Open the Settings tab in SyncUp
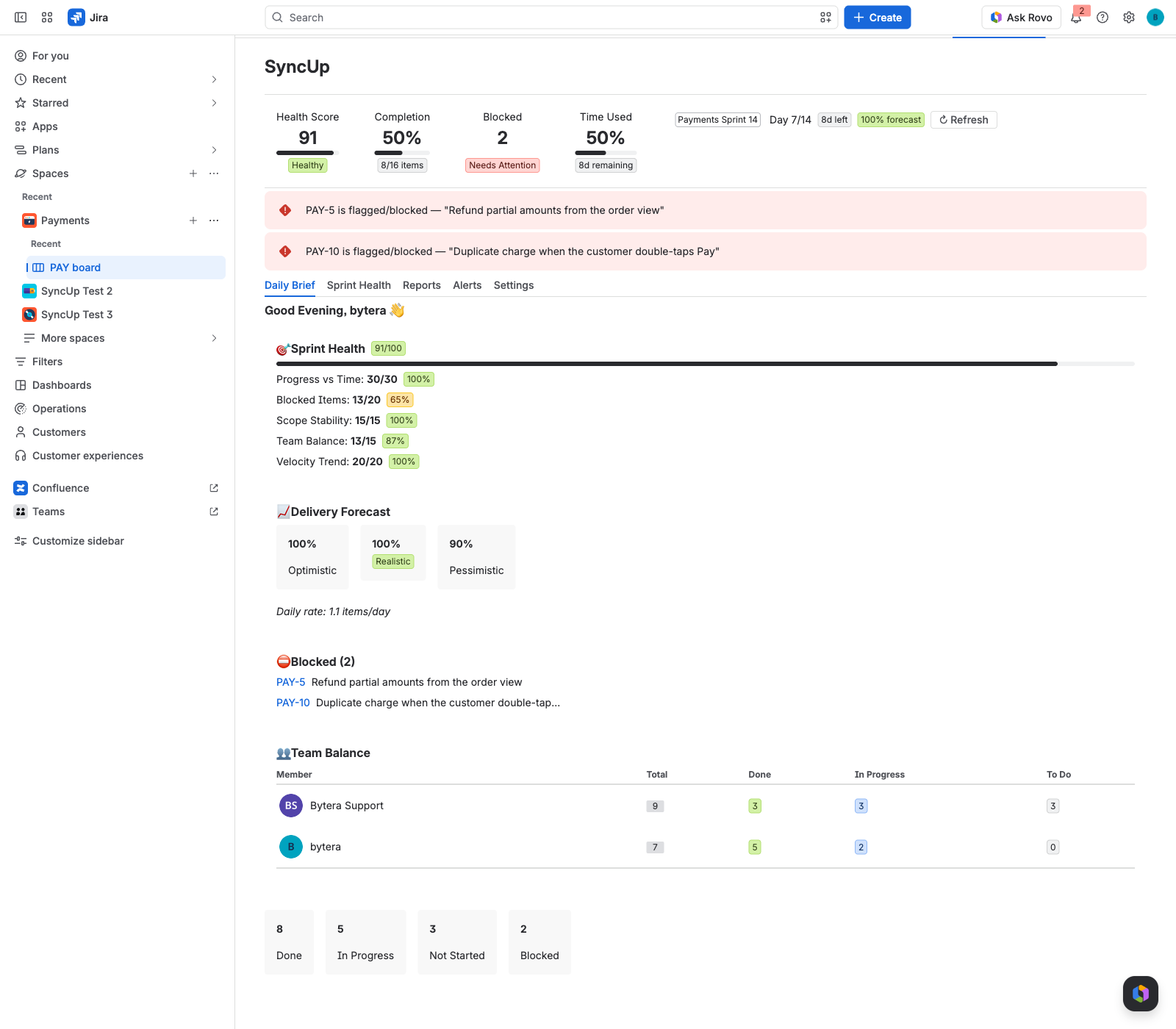This screenshot has width=1176, height=1029. (514, 285)
